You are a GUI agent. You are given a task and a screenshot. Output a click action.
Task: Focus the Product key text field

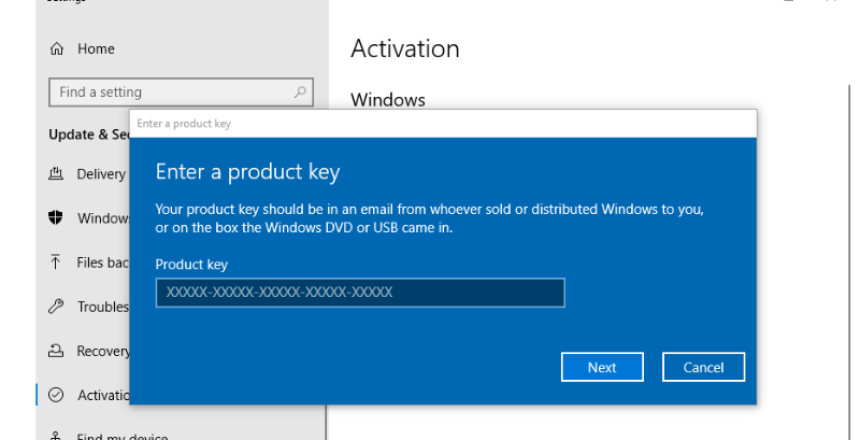pyautogui.click(x=360, y=293)
